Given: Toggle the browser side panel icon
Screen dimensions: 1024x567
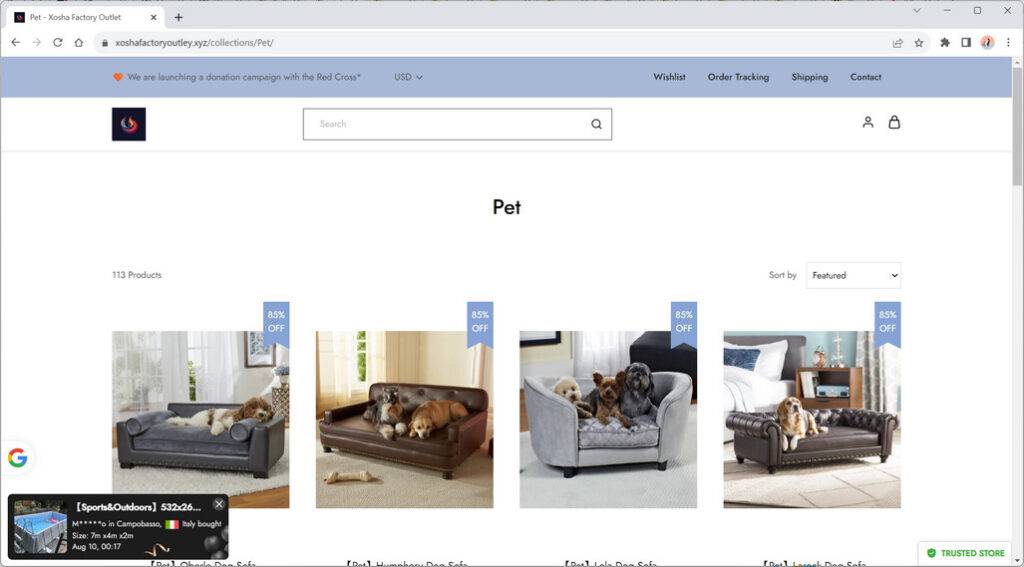Looking at the screenshot, I should pyautogui.click(x=966, y=42).
